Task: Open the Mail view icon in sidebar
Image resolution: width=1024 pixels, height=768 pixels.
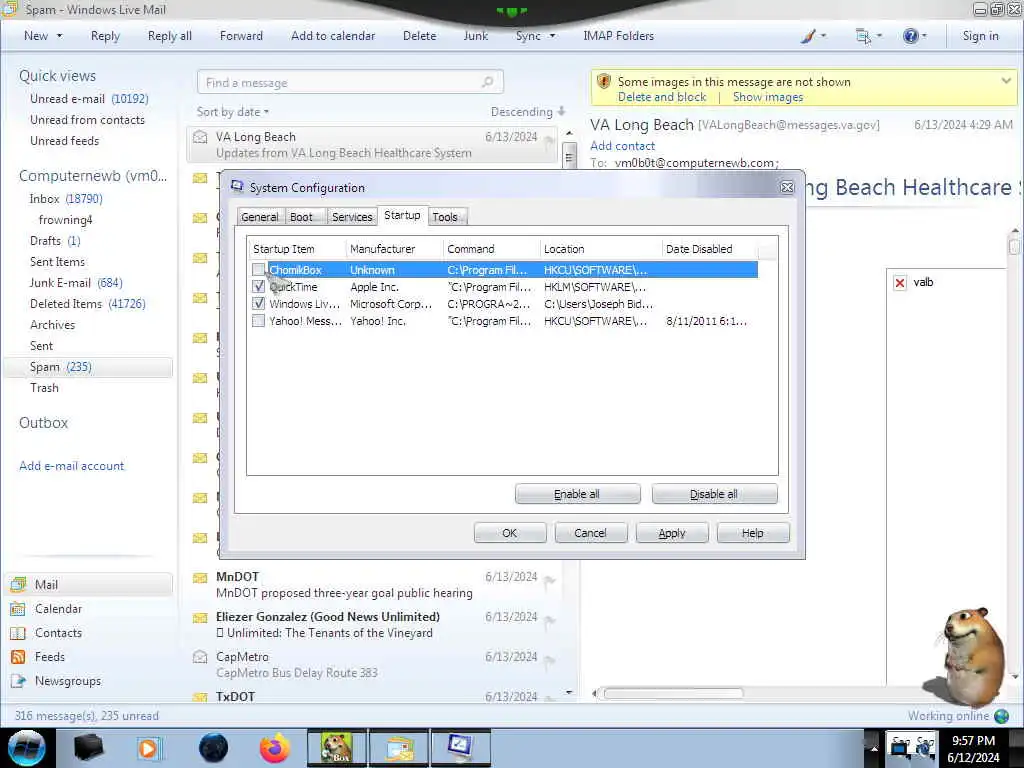Action: pos(18,584)
